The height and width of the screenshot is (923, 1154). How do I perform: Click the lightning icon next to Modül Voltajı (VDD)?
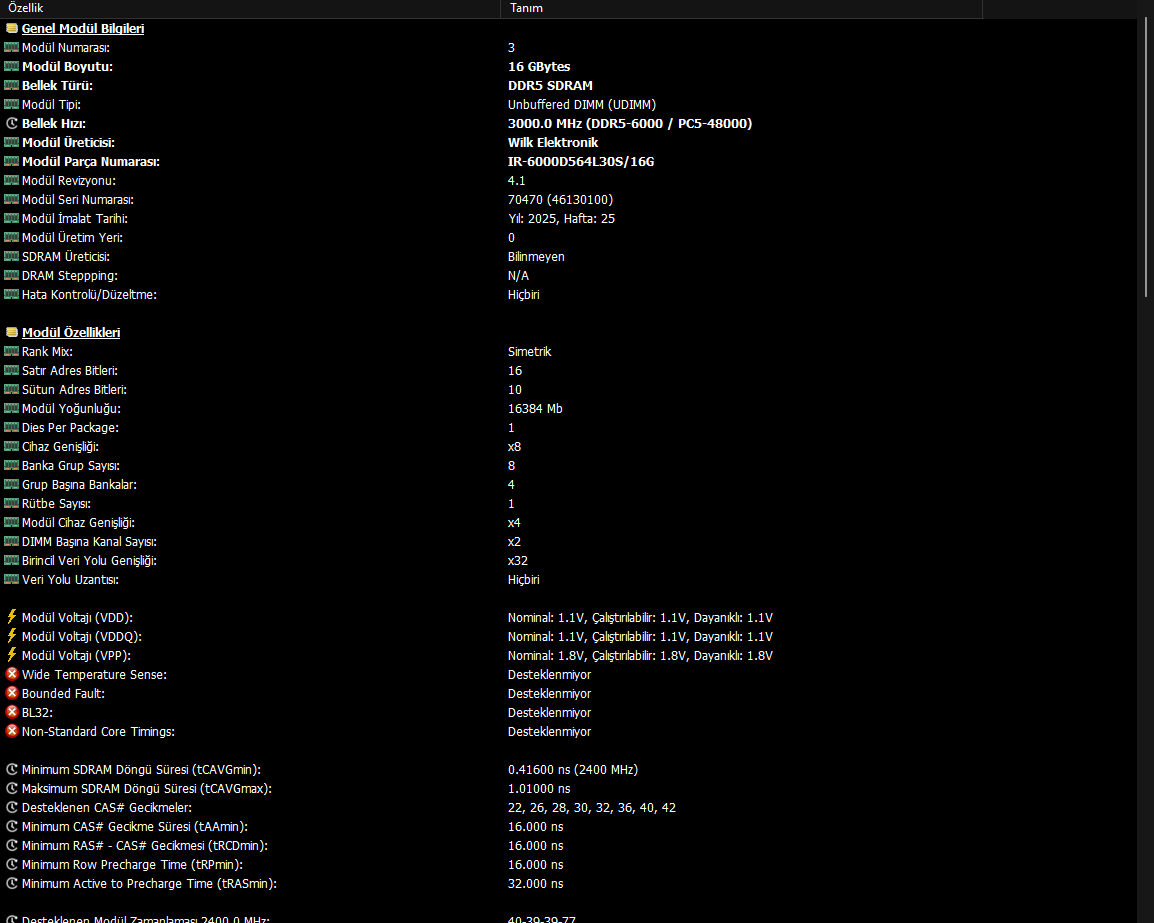(12, 617)
